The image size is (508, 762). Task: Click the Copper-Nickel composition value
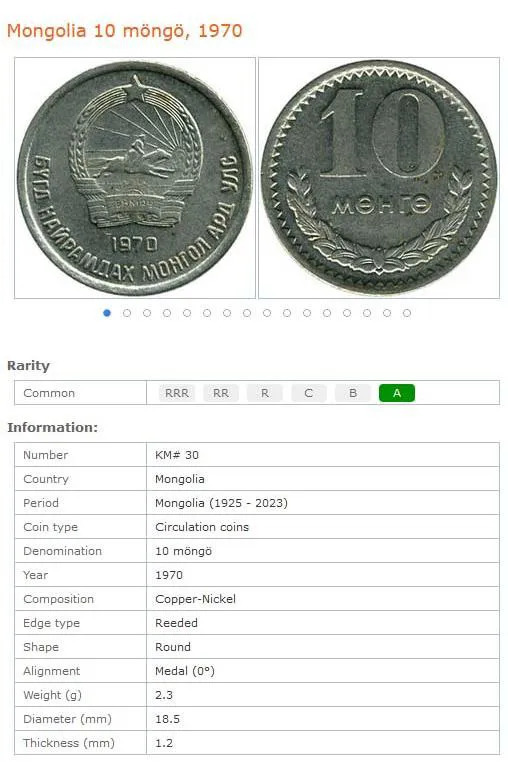pos(195,599)
